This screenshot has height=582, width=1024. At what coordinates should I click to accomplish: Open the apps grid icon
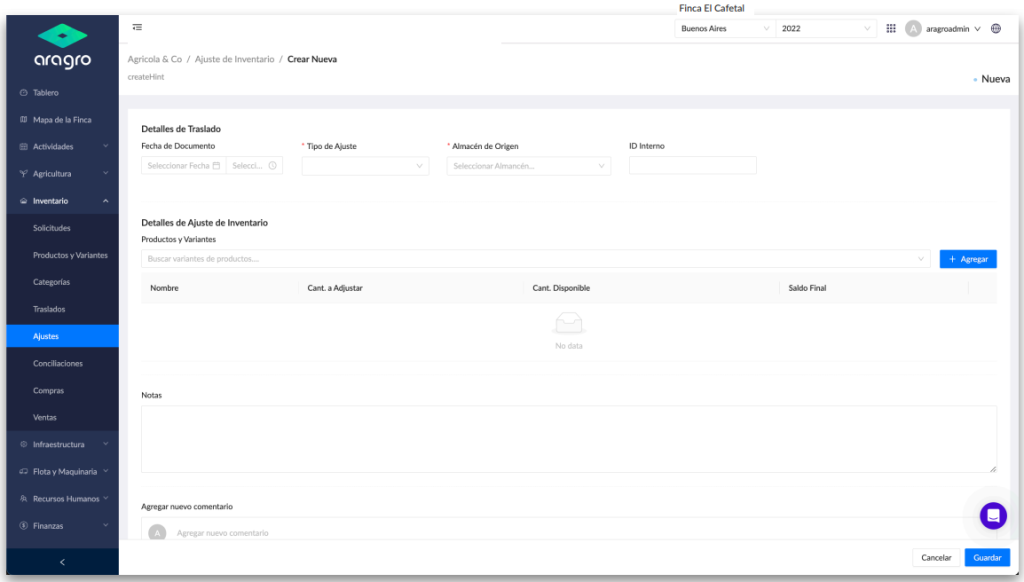(x=891, y=29)
